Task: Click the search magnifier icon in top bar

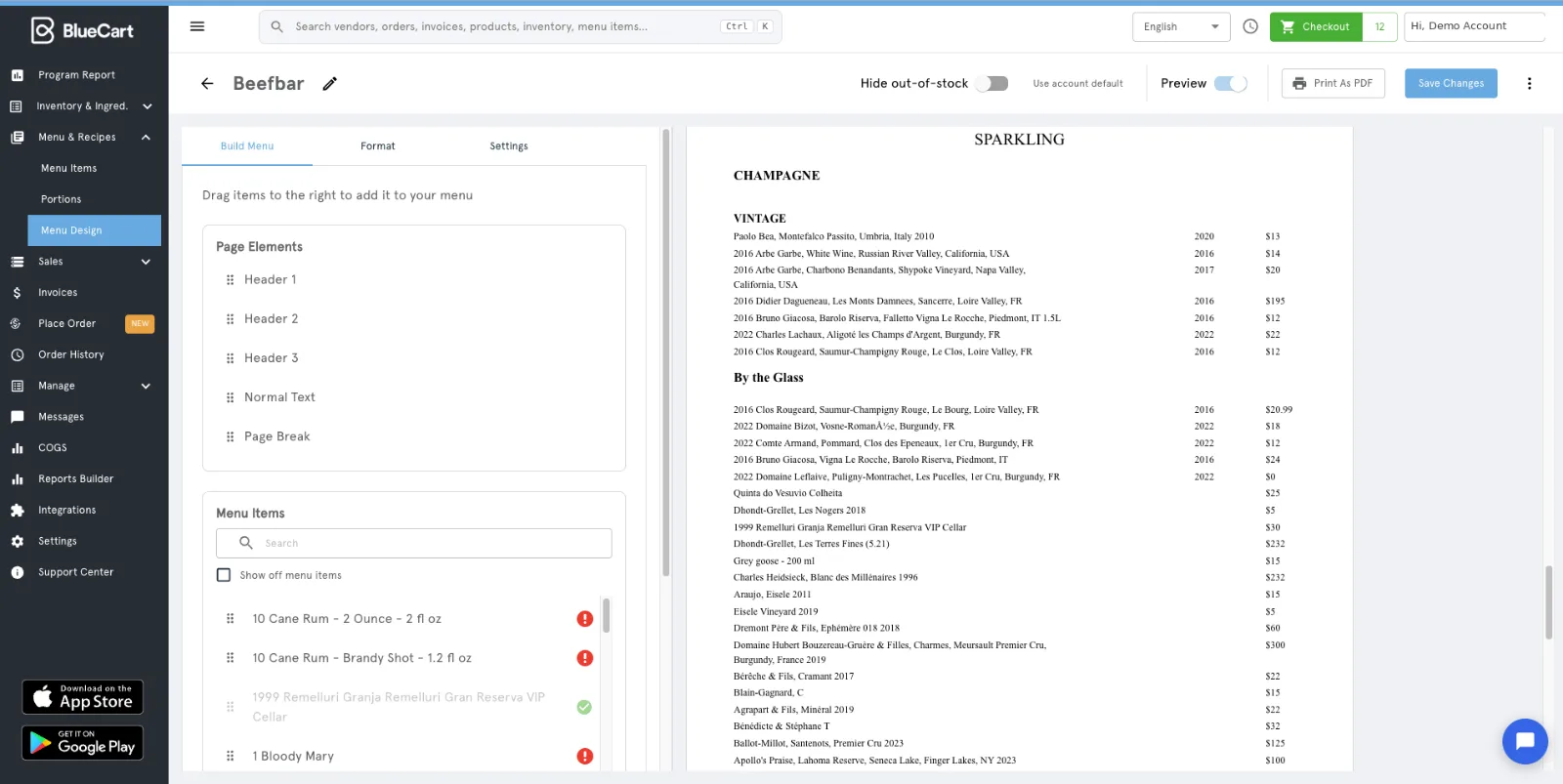Action: coord(276,26)
